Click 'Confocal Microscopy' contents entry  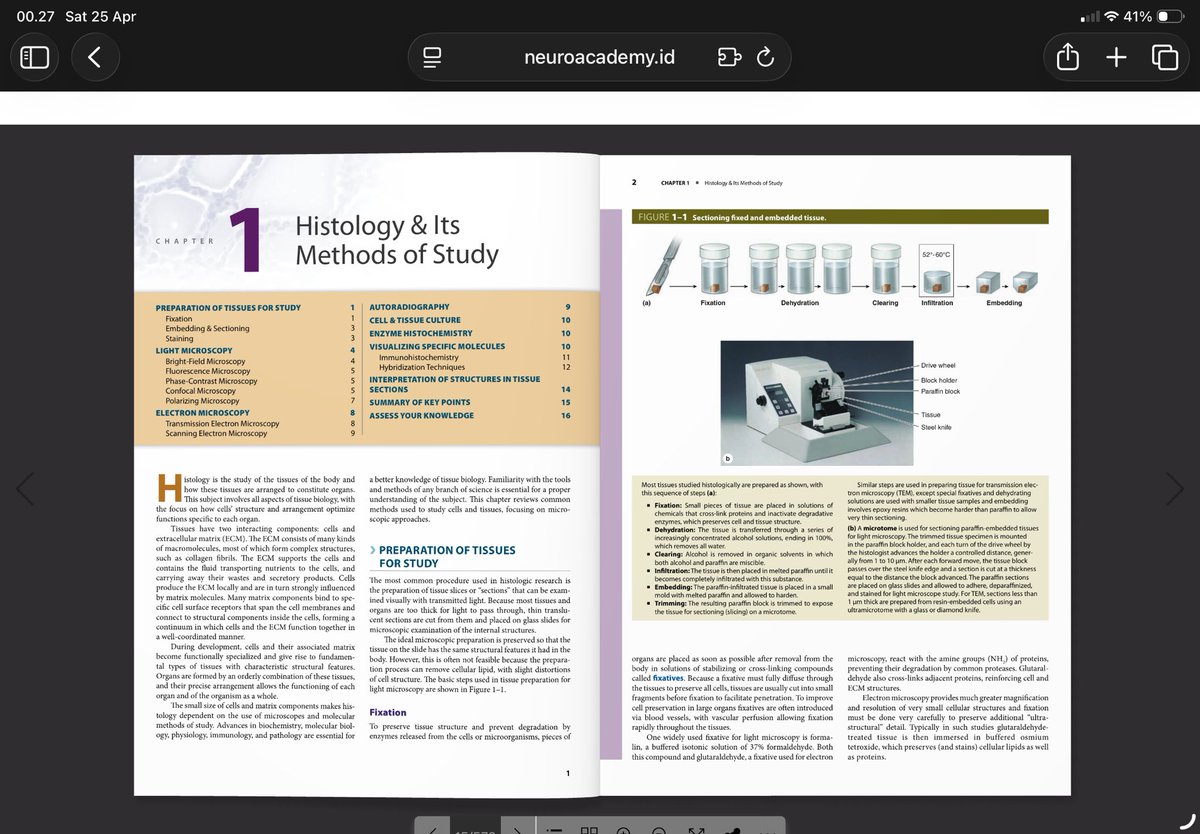[x=199, y=391]
